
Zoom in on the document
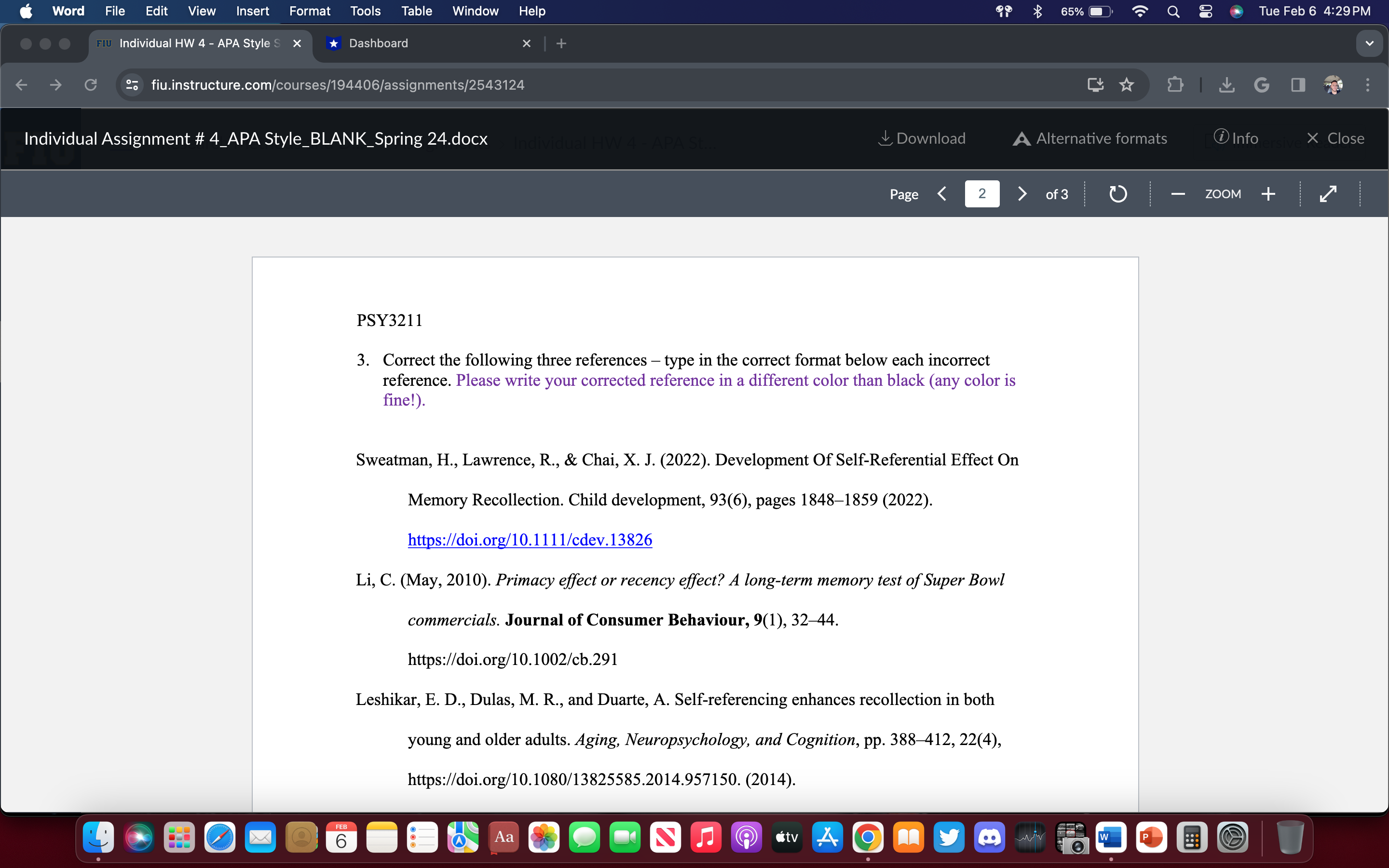[1268, 193]
